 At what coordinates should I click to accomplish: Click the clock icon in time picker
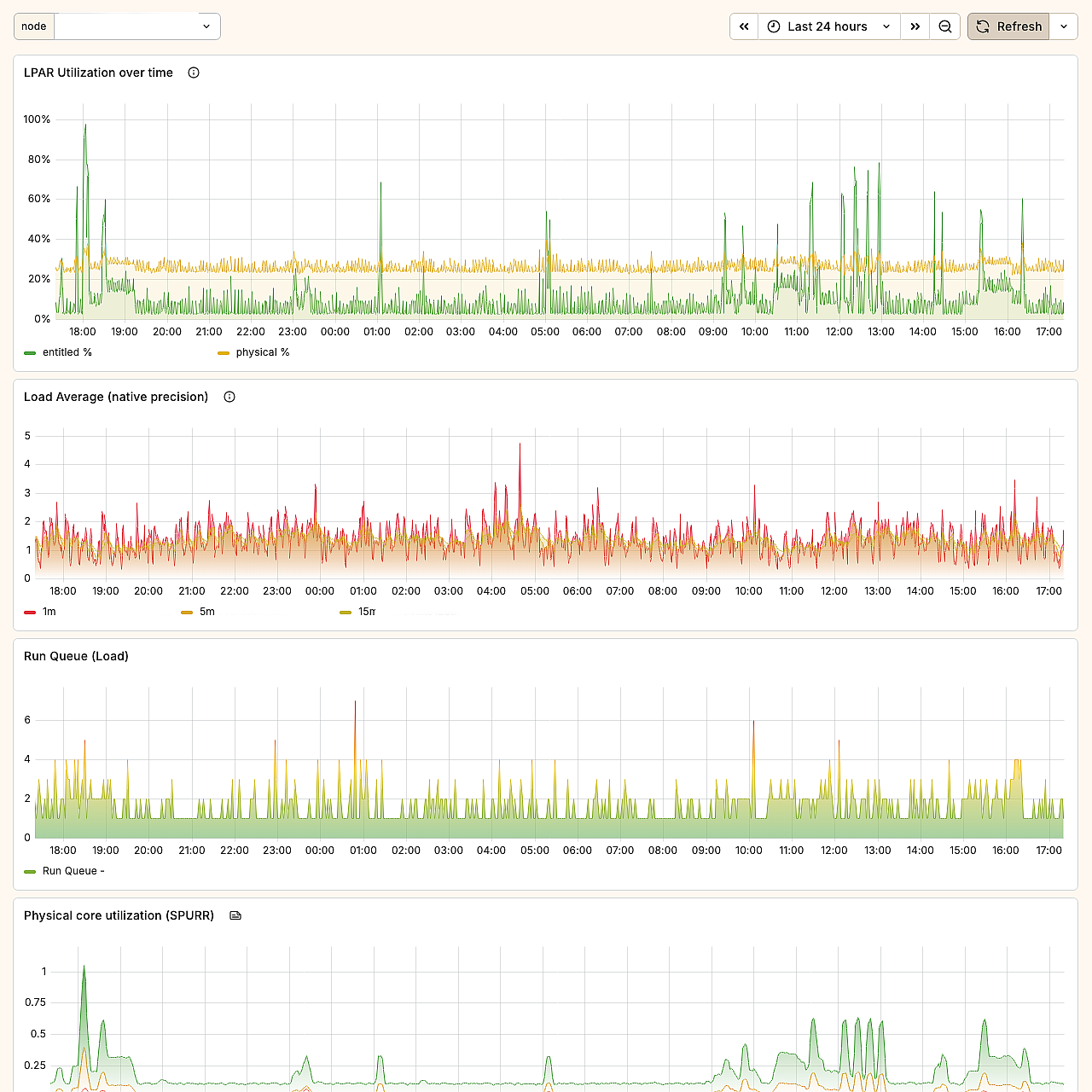coord(774,26)
